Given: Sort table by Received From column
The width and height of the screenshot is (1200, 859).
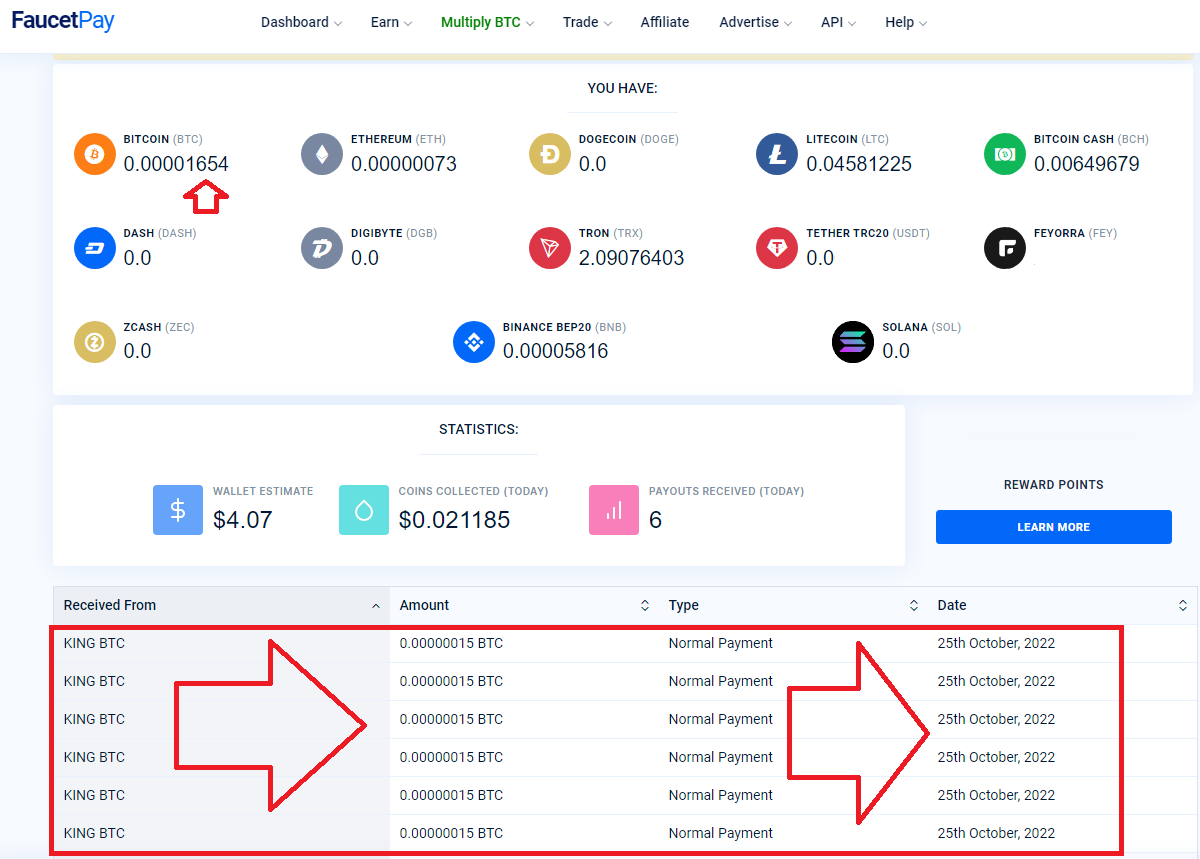Looking at the screenshot, I should pos(221,605).
